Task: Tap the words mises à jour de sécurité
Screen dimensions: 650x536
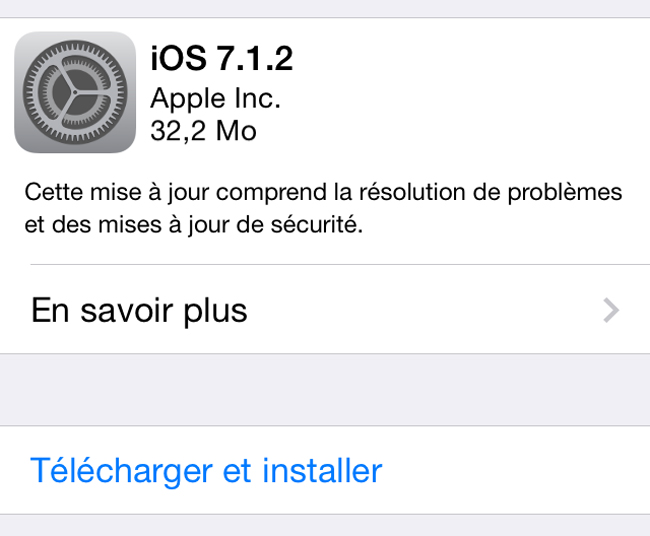Action: [230, 225]
